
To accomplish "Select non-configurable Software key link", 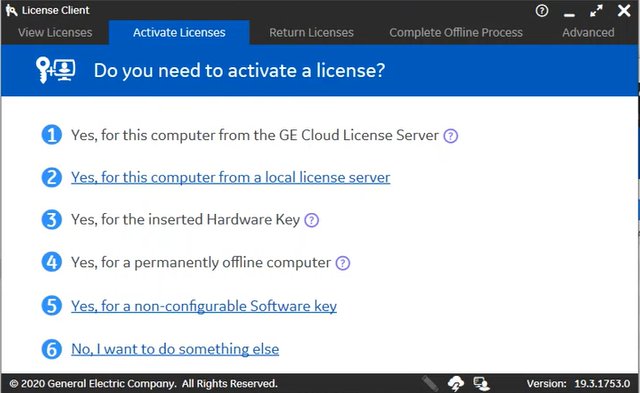I will pyautogui.click(x=204, y=306).
